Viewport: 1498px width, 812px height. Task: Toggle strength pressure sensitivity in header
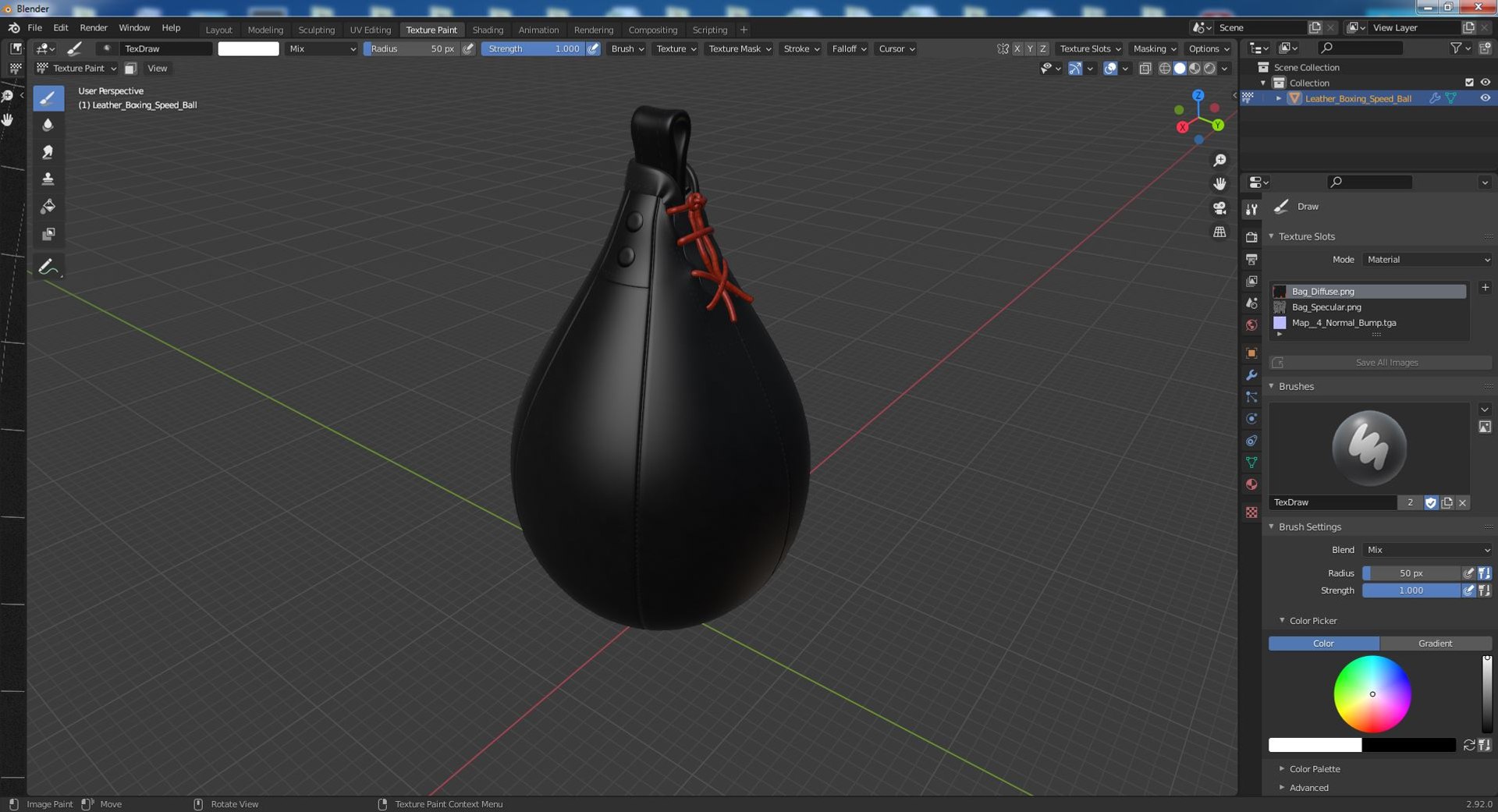(593, 48)
